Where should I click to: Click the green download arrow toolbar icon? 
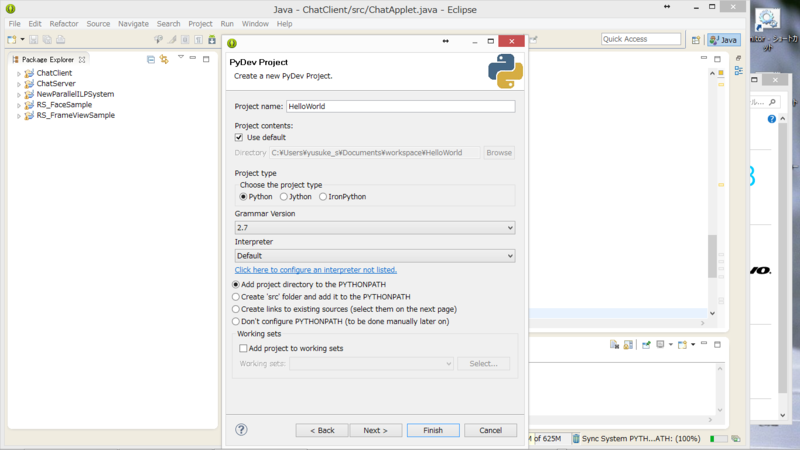point(212,39)
